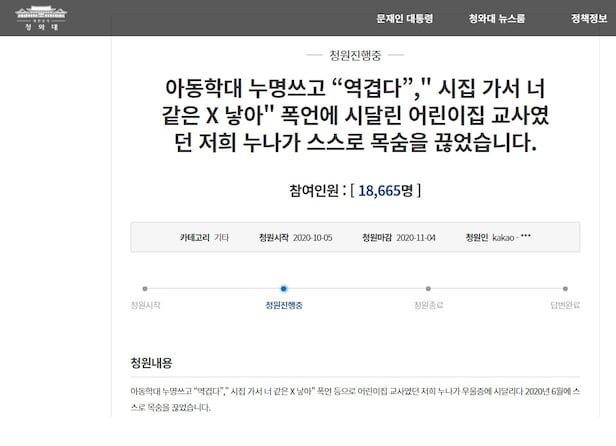616x446 pixels.
Task: Click the highlighted 청원진행중 step dot
Action: (x=286, y=288)
